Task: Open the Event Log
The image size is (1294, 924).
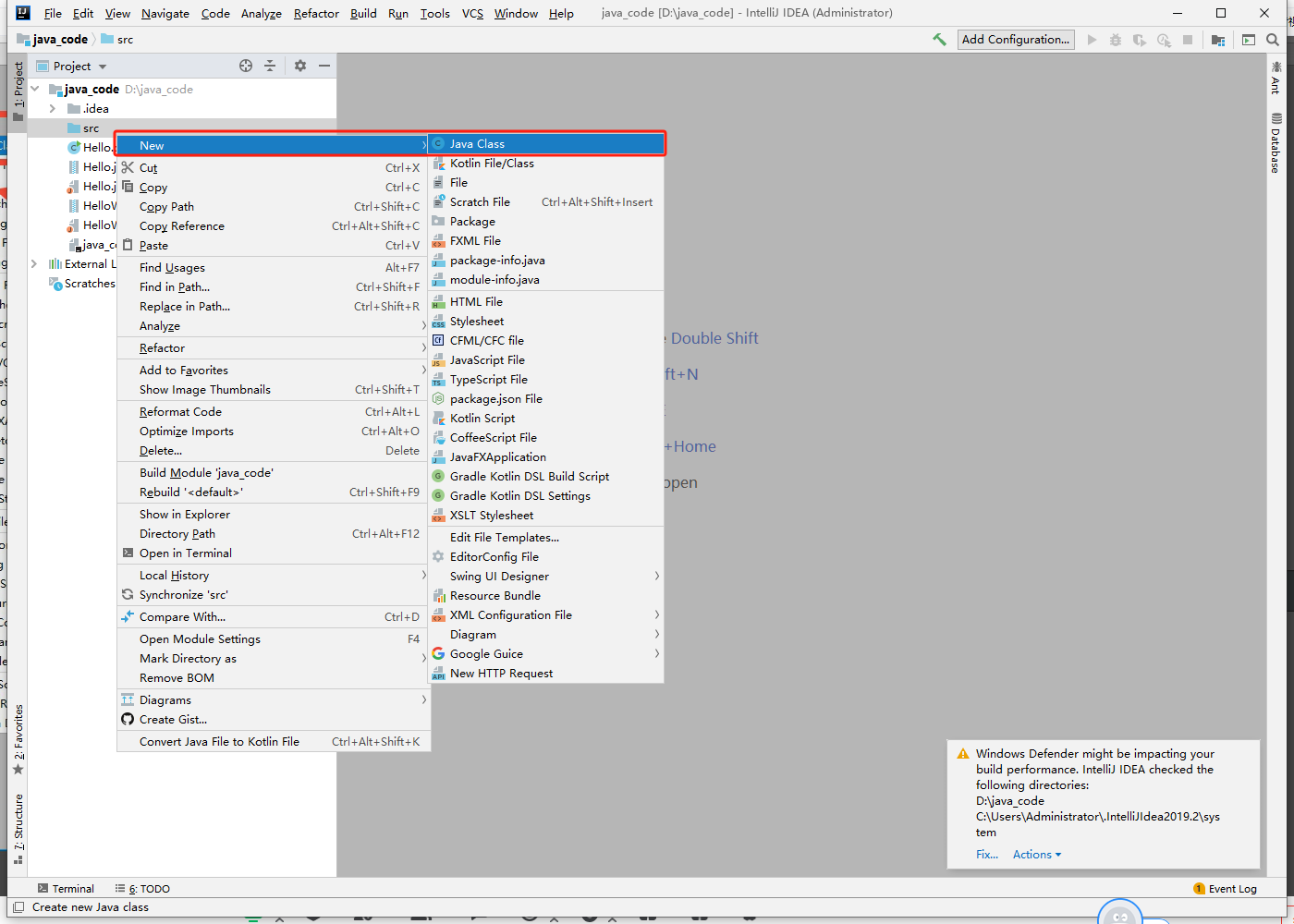Action: coord(1226,889)
